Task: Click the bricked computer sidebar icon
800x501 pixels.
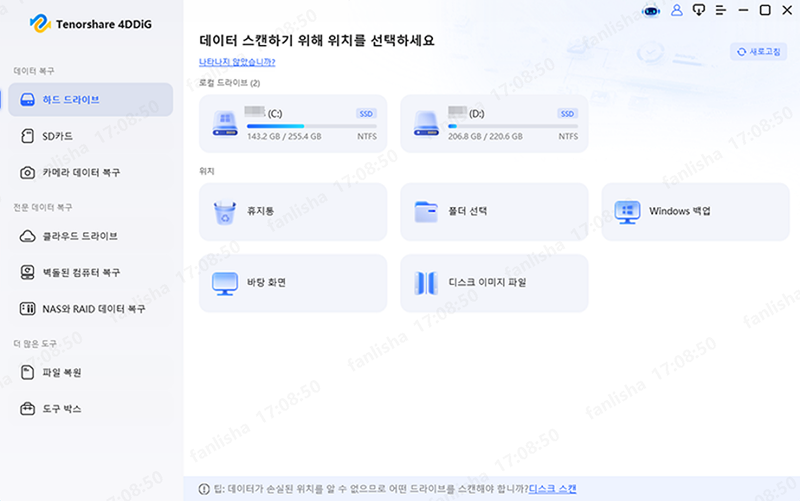Action: pyautogui.click(x=28, y=272)
